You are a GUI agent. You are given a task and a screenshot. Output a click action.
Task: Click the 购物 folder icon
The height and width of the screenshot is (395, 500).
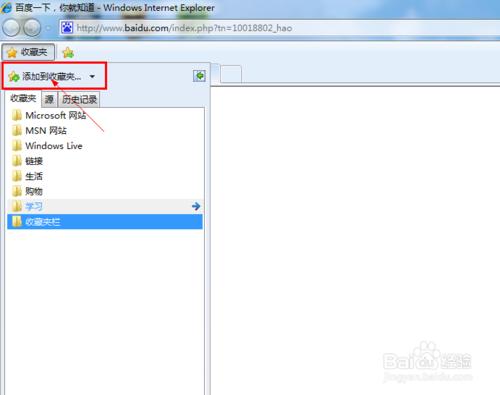(17, 191)
